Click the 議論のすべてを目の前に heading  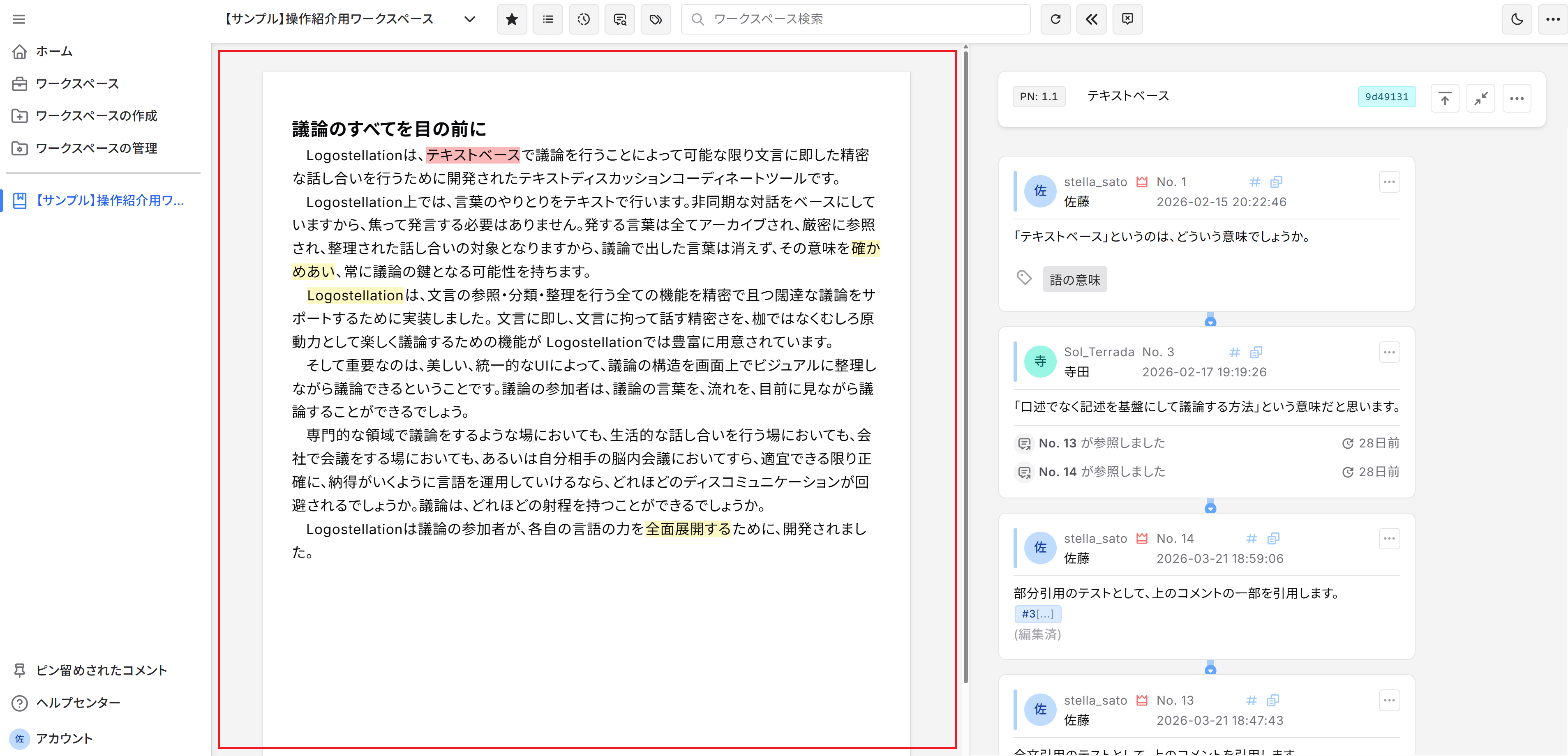tap(389, 129)
